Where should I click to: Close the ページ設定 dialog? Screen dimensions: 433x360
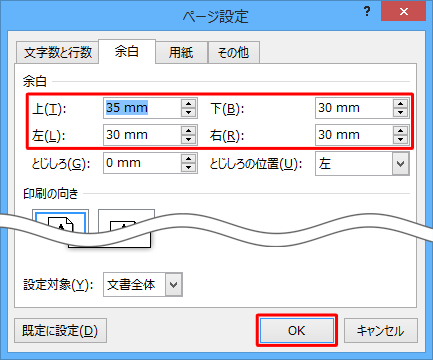click(x=404, y=12)
